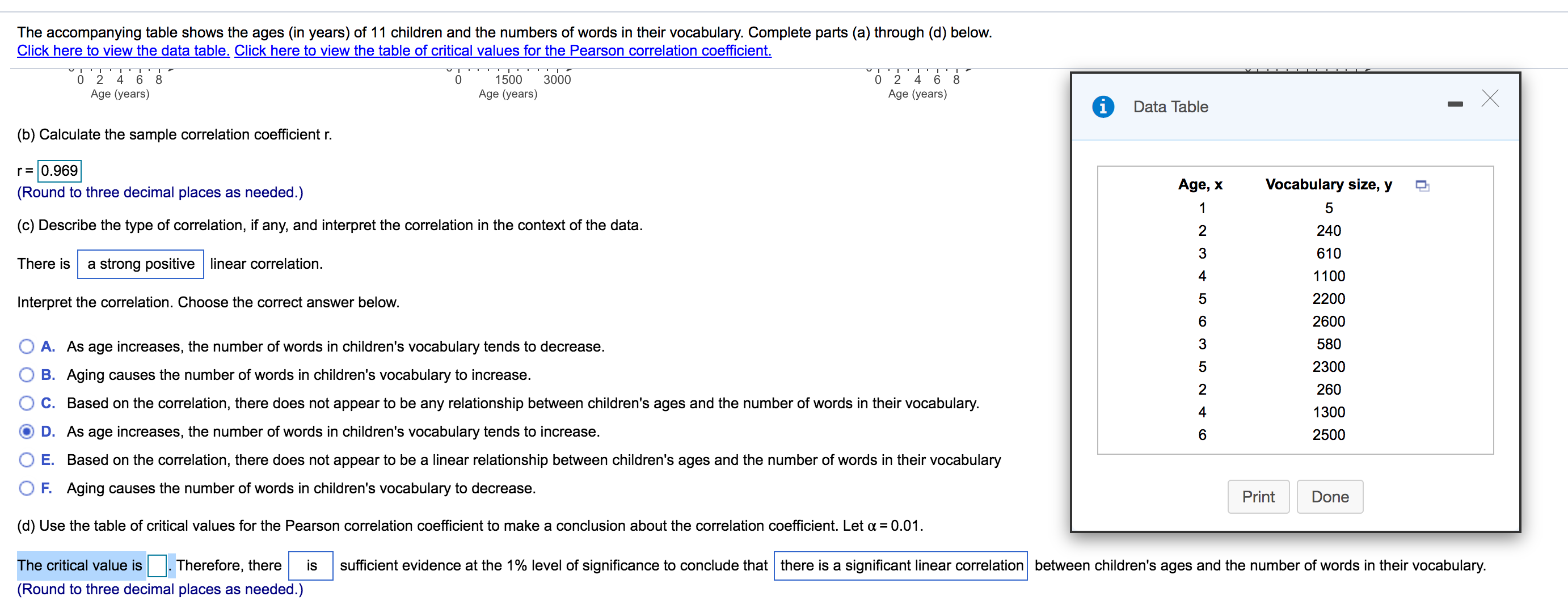1568x609 pixels.
Task: Click the info icon in the Data Table dialog
Action: (x=1103, y=106)
